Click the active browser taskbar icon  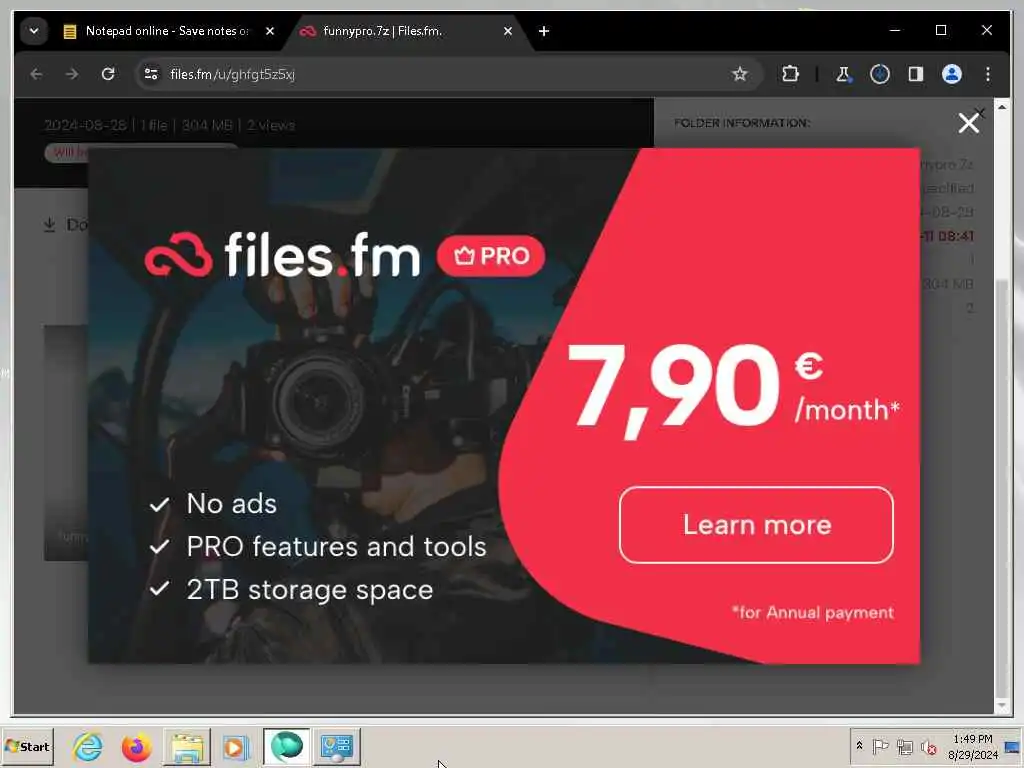tap(287, 747)
